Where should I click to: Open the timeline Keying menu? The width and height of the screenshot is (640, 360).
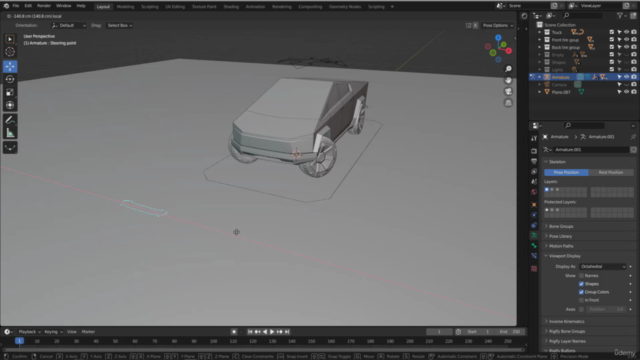(x=53, y=332)
